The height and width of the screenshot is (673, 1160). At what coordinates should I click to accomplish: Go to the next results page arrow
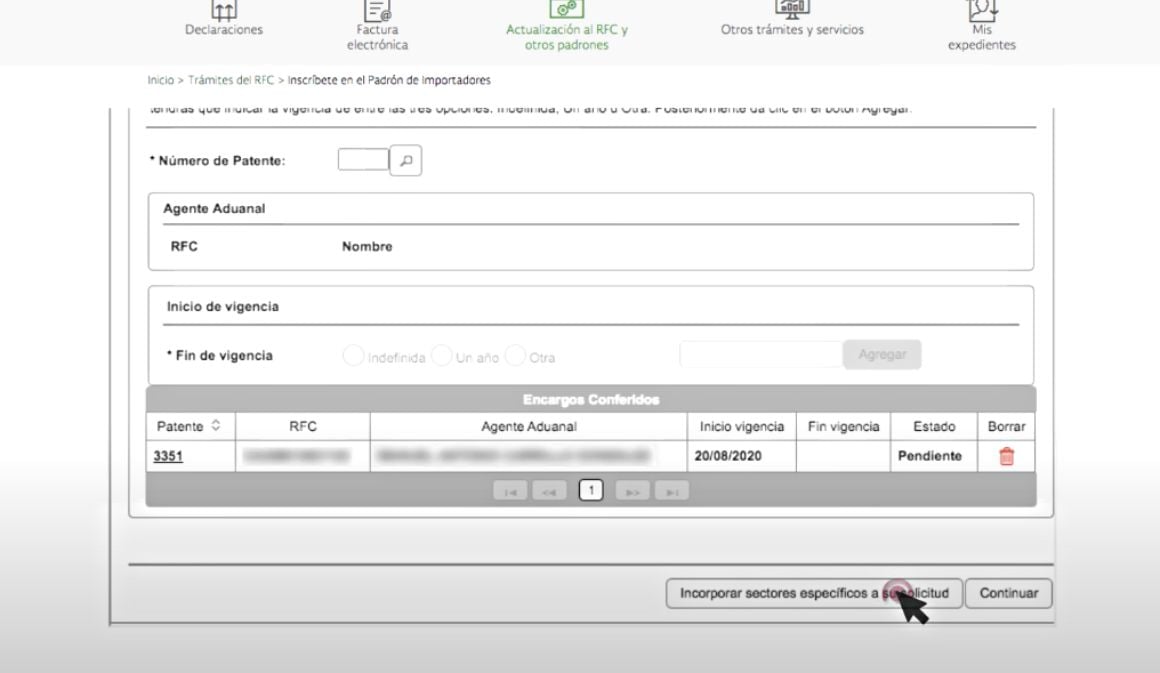tap(633, 491)
